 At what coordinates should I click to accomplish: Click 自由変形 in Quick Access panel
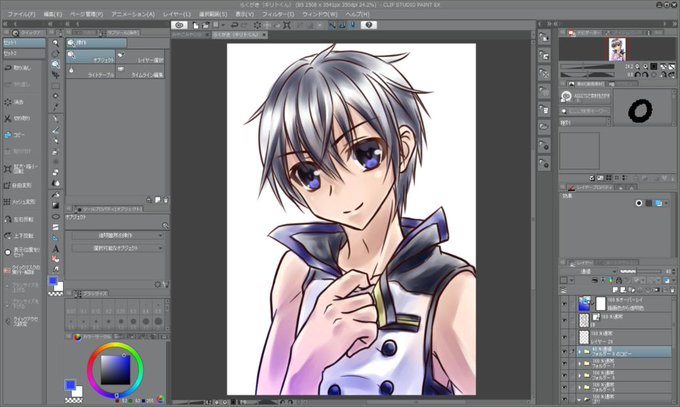18,185
